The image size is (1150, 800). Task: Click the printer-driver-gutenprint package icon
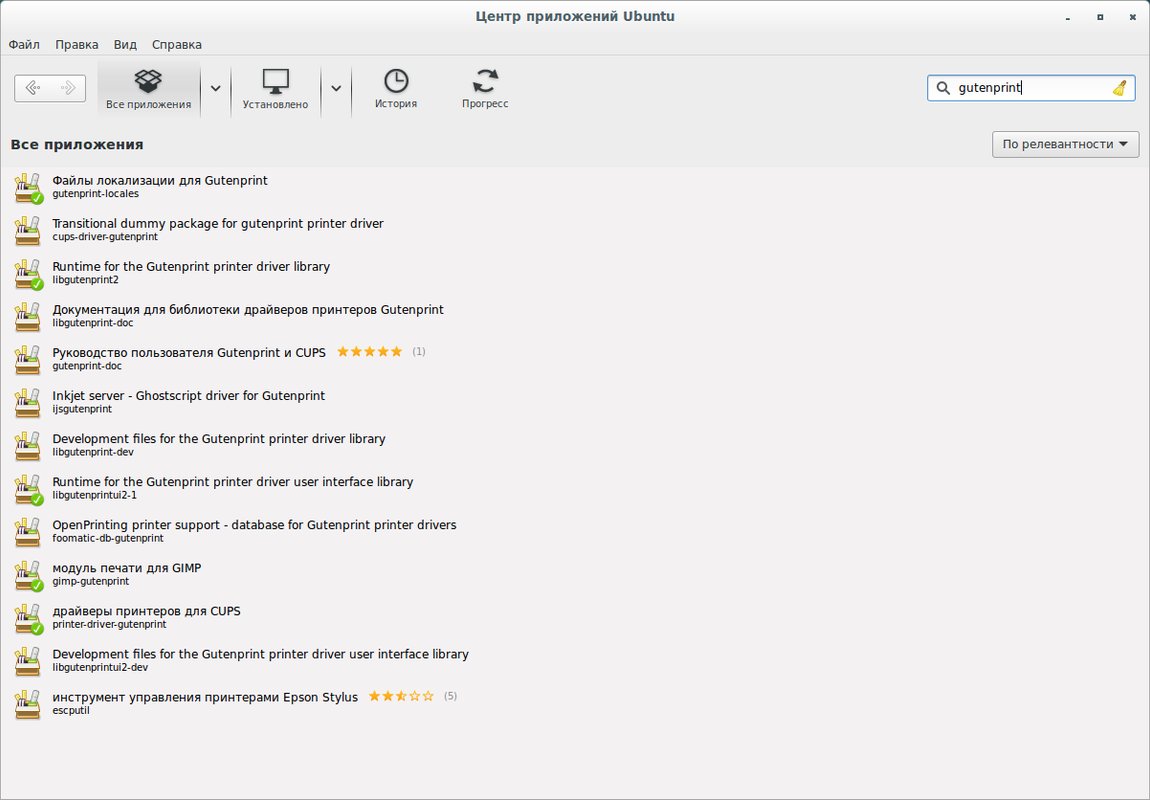(x=28, y=618)
